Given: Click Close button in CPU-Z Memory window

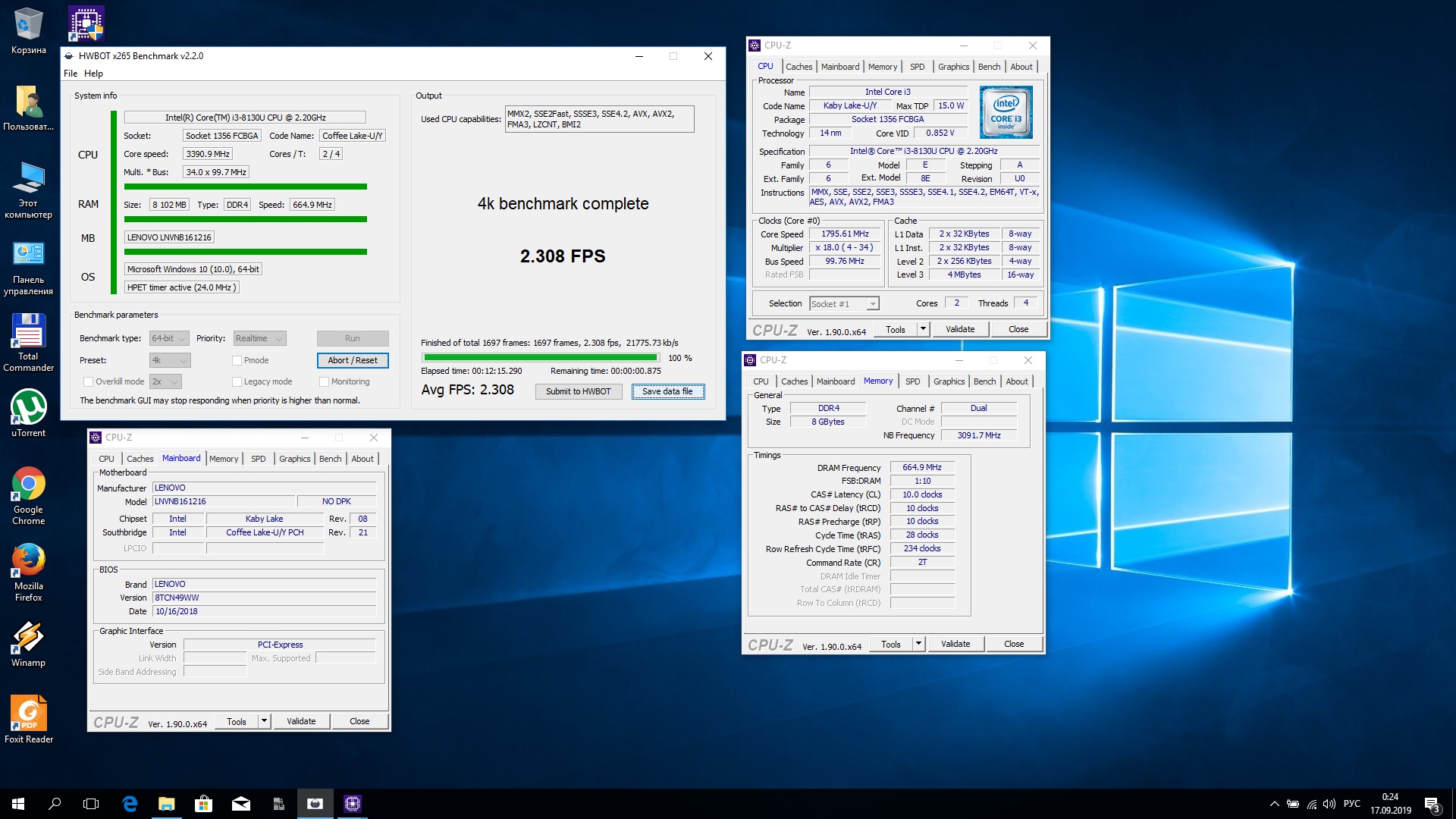Looking at the screenshot, I should (1014, 644).
